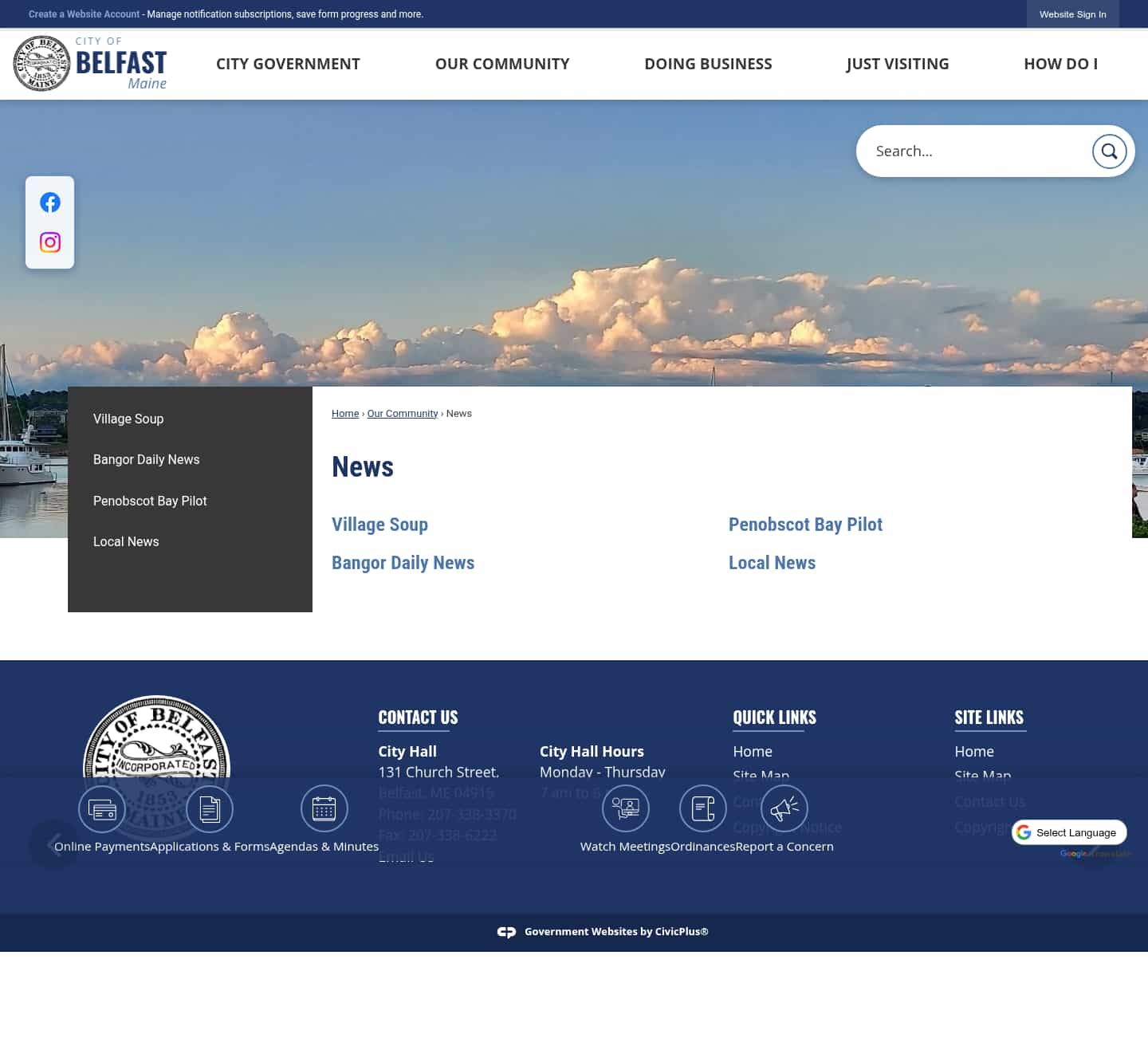Open the Ordinances scroll icon
Viewport: 1148px width, 1038px height.
[702, 808]
